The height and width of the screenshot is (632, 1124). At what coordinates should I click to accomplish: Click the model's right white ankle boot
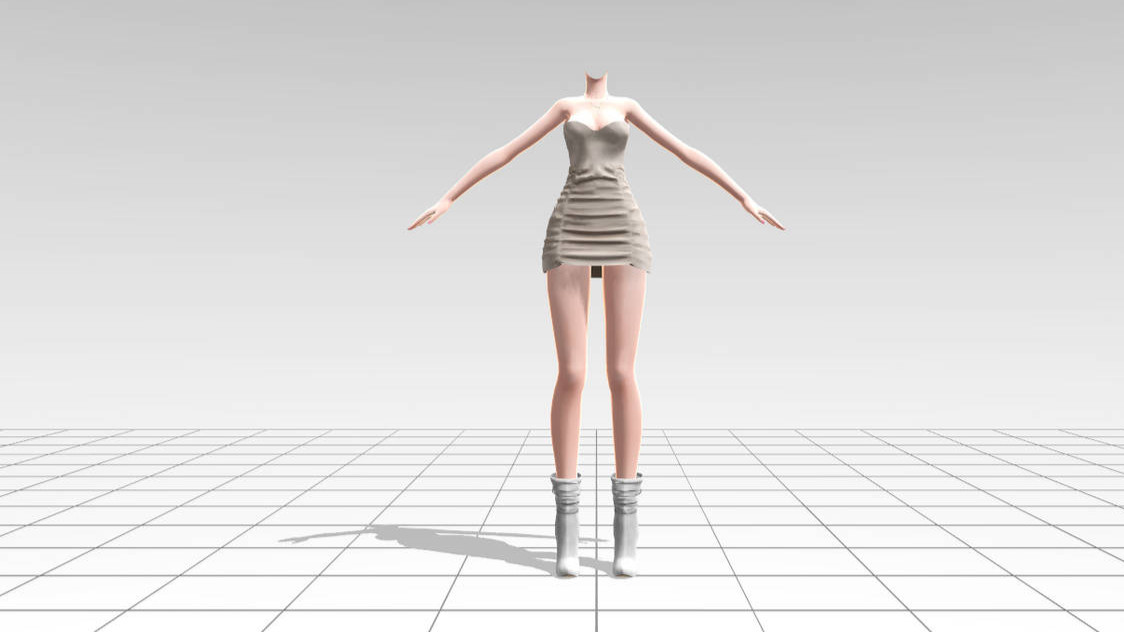point(626,524)
